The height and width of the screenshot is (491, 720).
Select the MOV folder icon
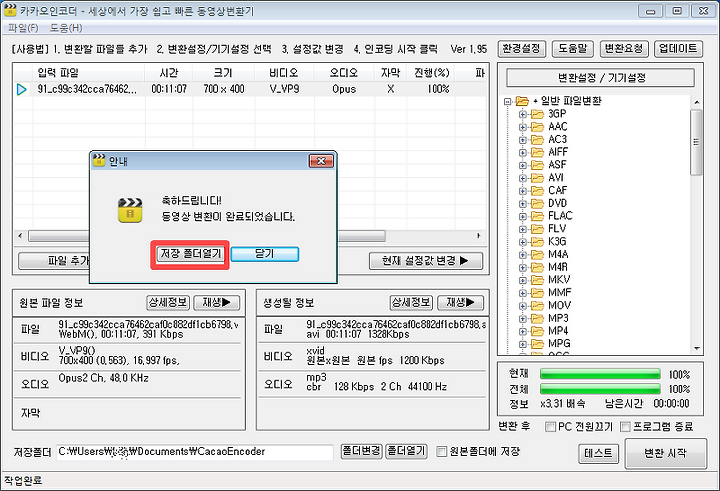pos(537,305)
